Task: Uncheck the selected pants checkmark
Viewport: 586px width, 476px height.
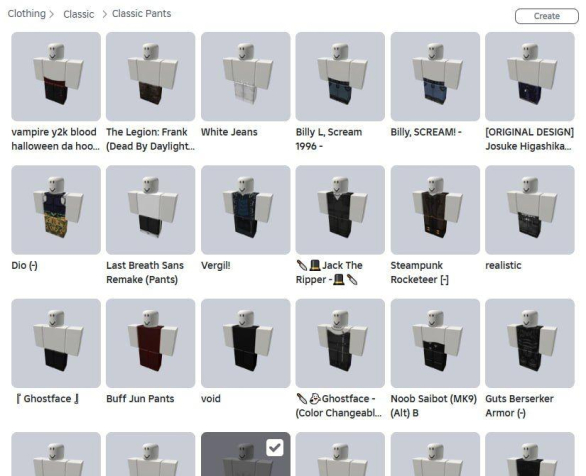Action: 275,448
